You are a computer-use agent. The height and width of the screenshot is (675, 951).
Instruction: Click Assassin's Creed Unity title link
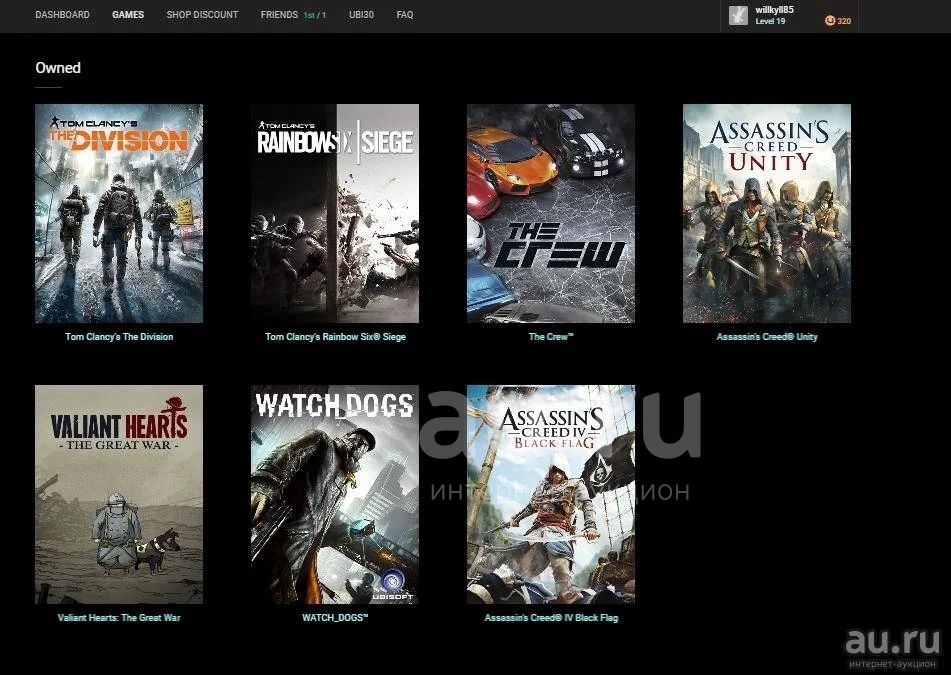click(x=767, y=337)
